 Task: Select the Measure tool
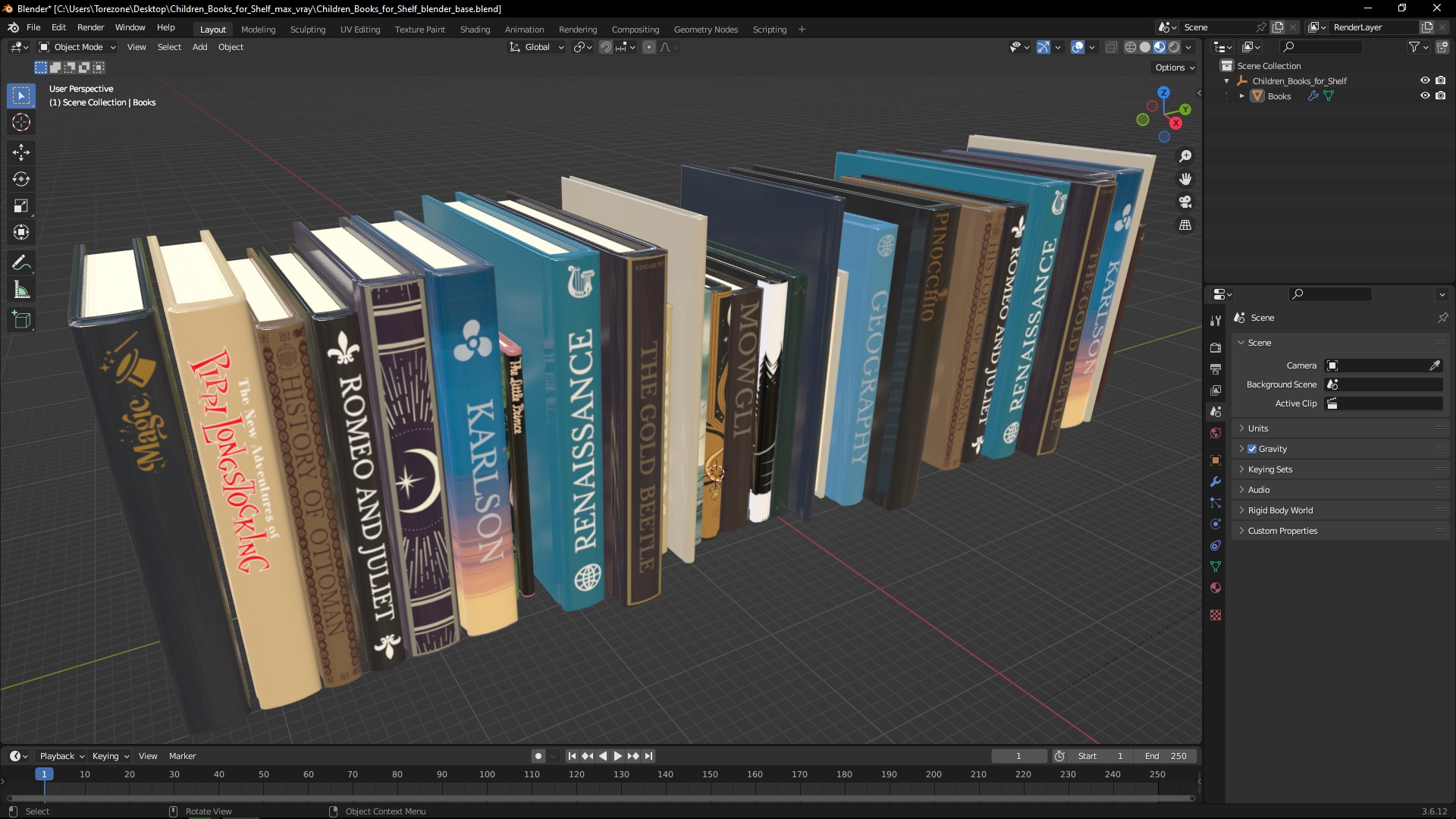pos(21,290)
